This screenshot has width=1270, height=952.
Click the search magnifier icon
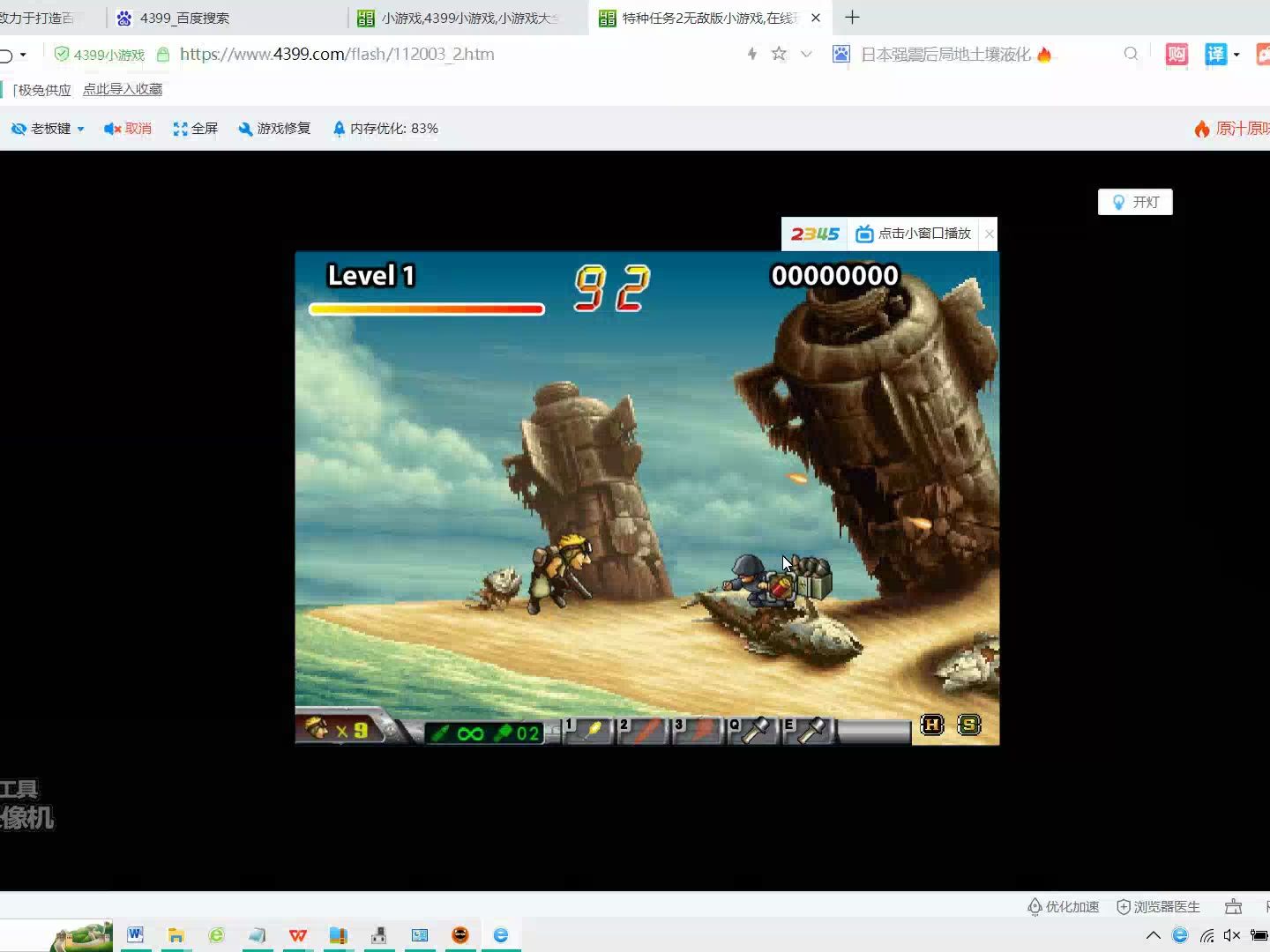pyautogui.click(x=1131, y=55)
